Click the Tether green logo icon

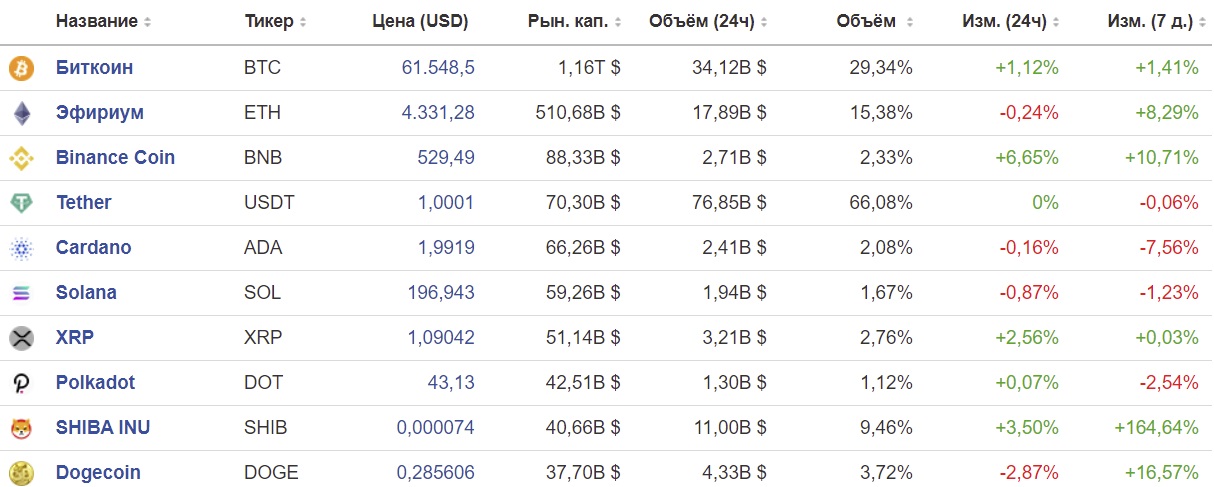click(21, 203)
